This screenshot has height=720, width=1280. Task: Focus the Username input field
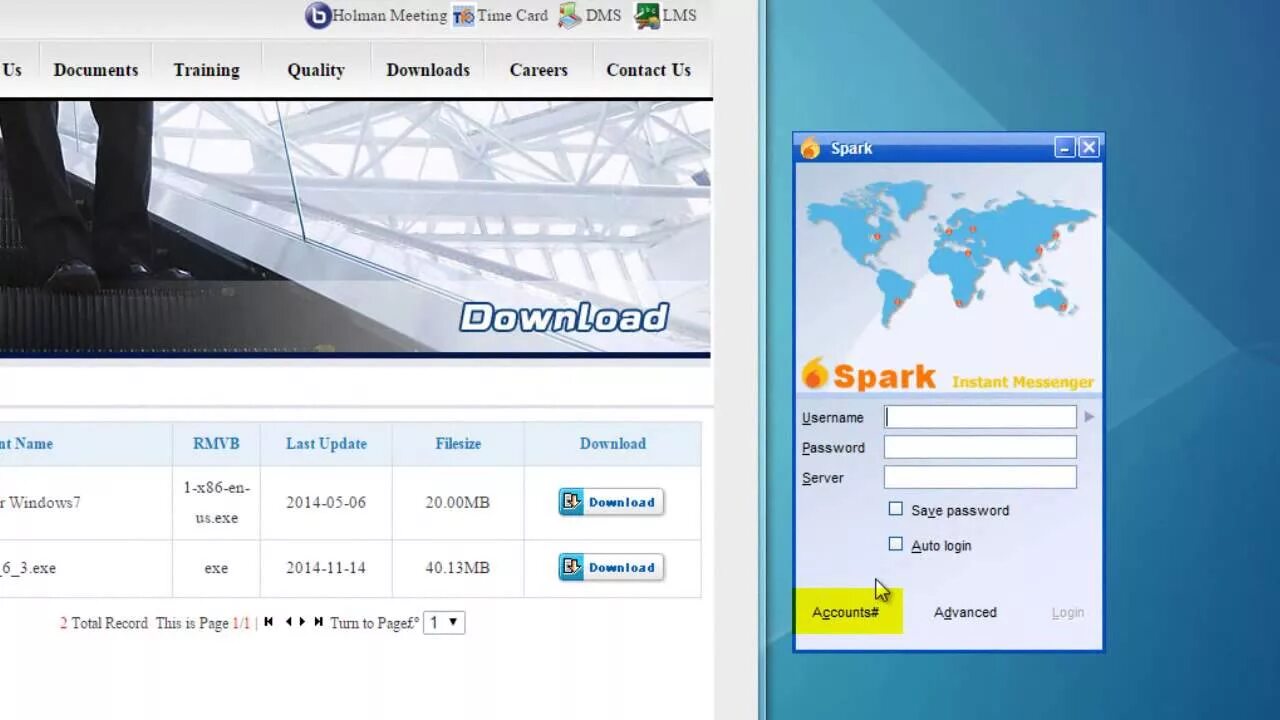[x=980, y=417]
